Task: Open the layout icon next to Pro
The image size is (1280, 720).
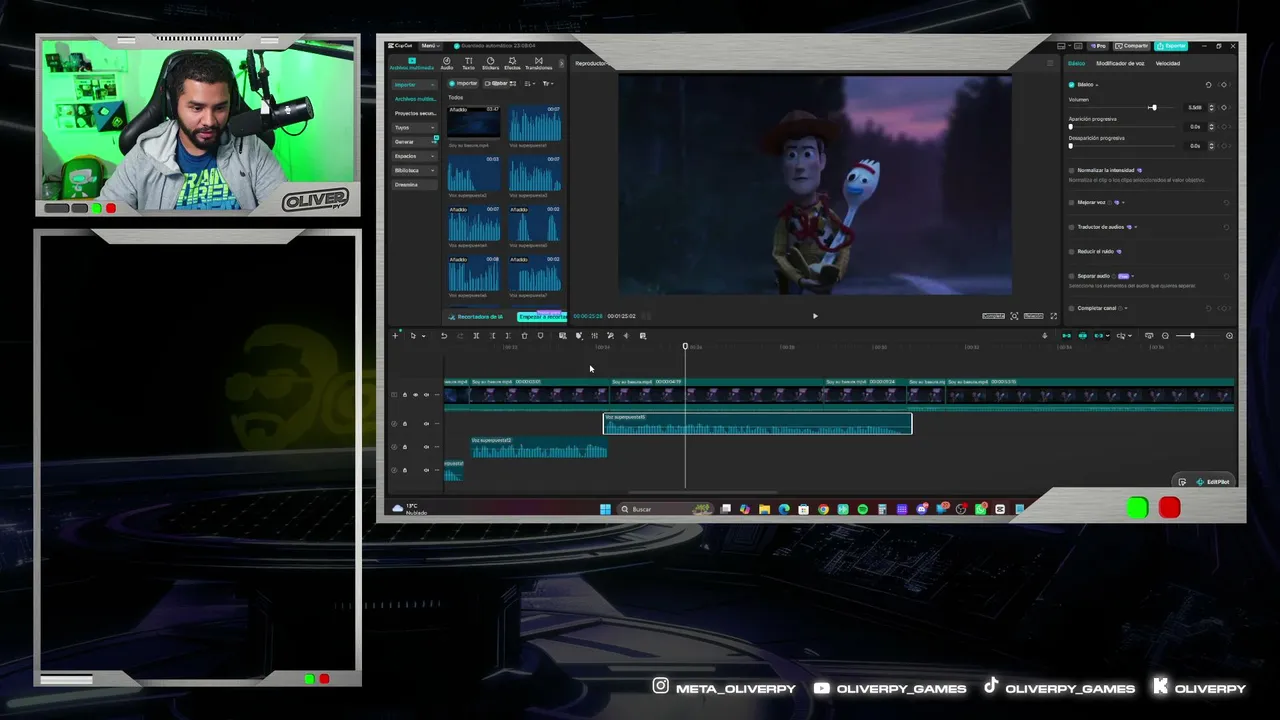Action: tap(1061, 46)
